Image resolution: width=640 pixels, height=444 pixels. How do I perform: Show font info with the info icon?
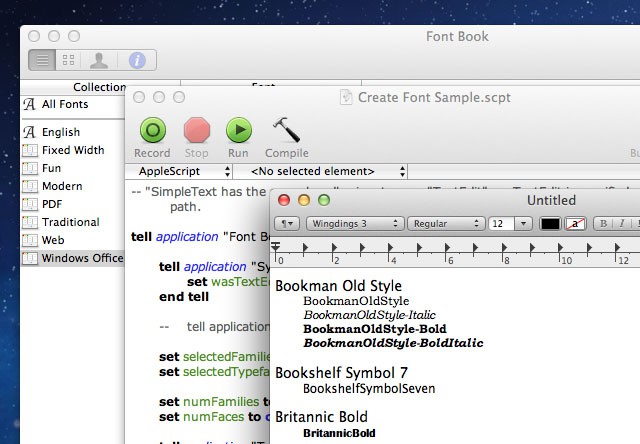[x=137, y=60]
